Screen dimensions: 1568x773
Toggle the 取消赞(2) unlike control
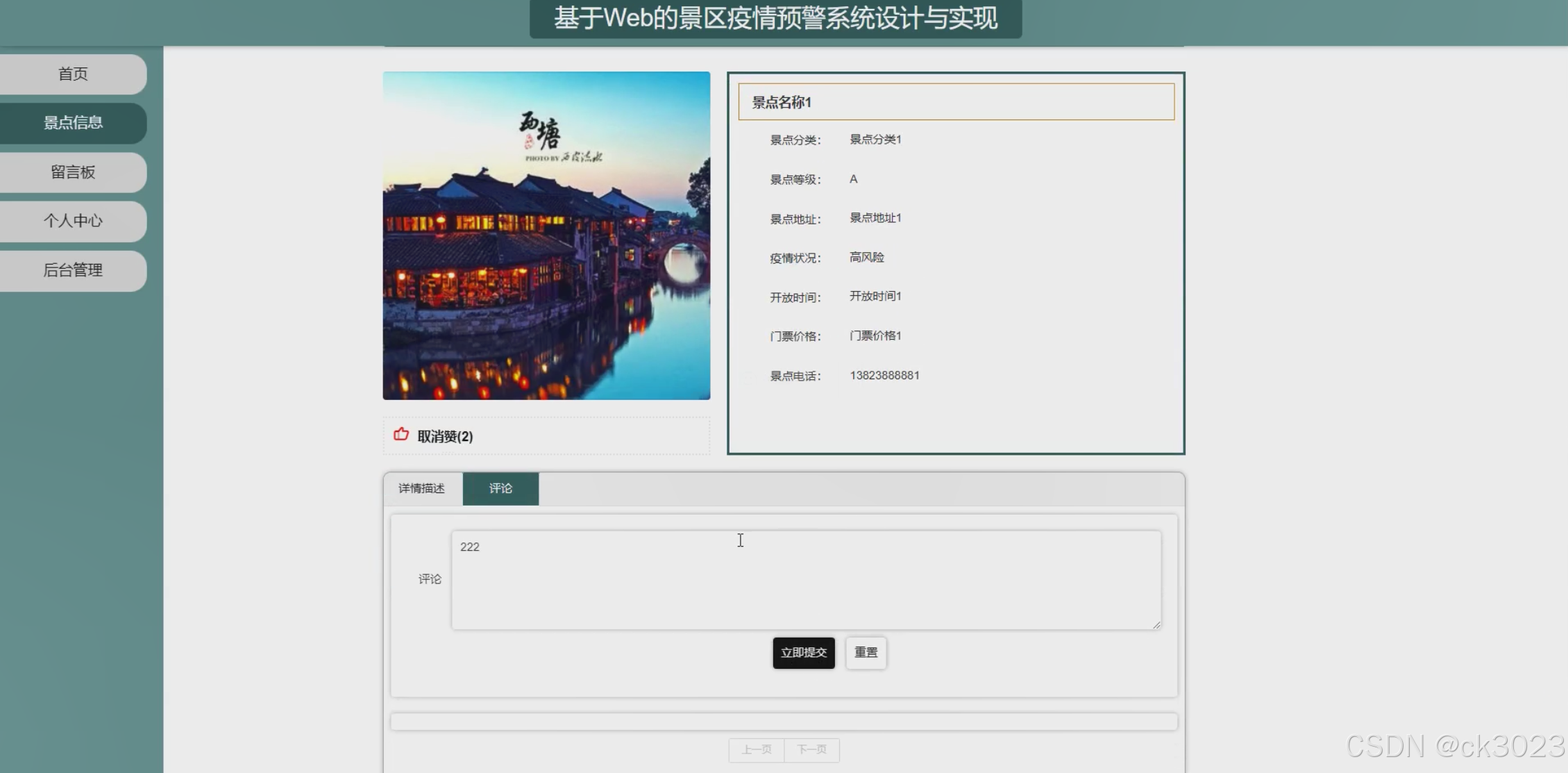pyautogui.click(x=445, y=437)
